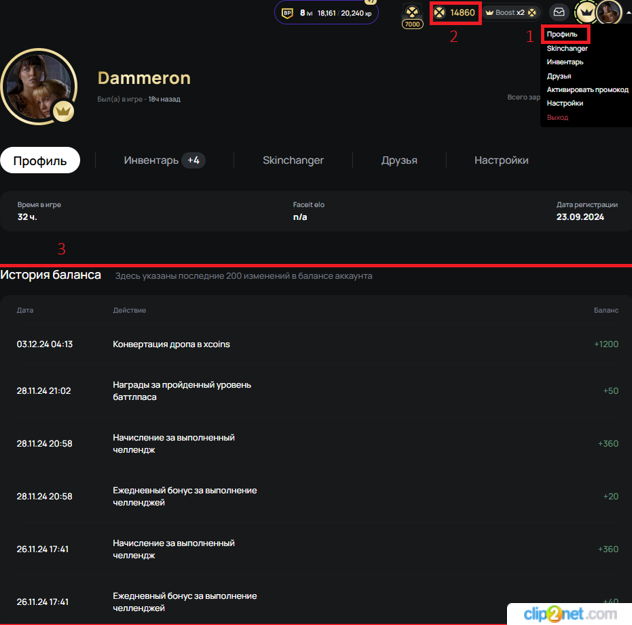Click the История баланса heading
This screenshot has height=625, width=632.
pos(50,275)
